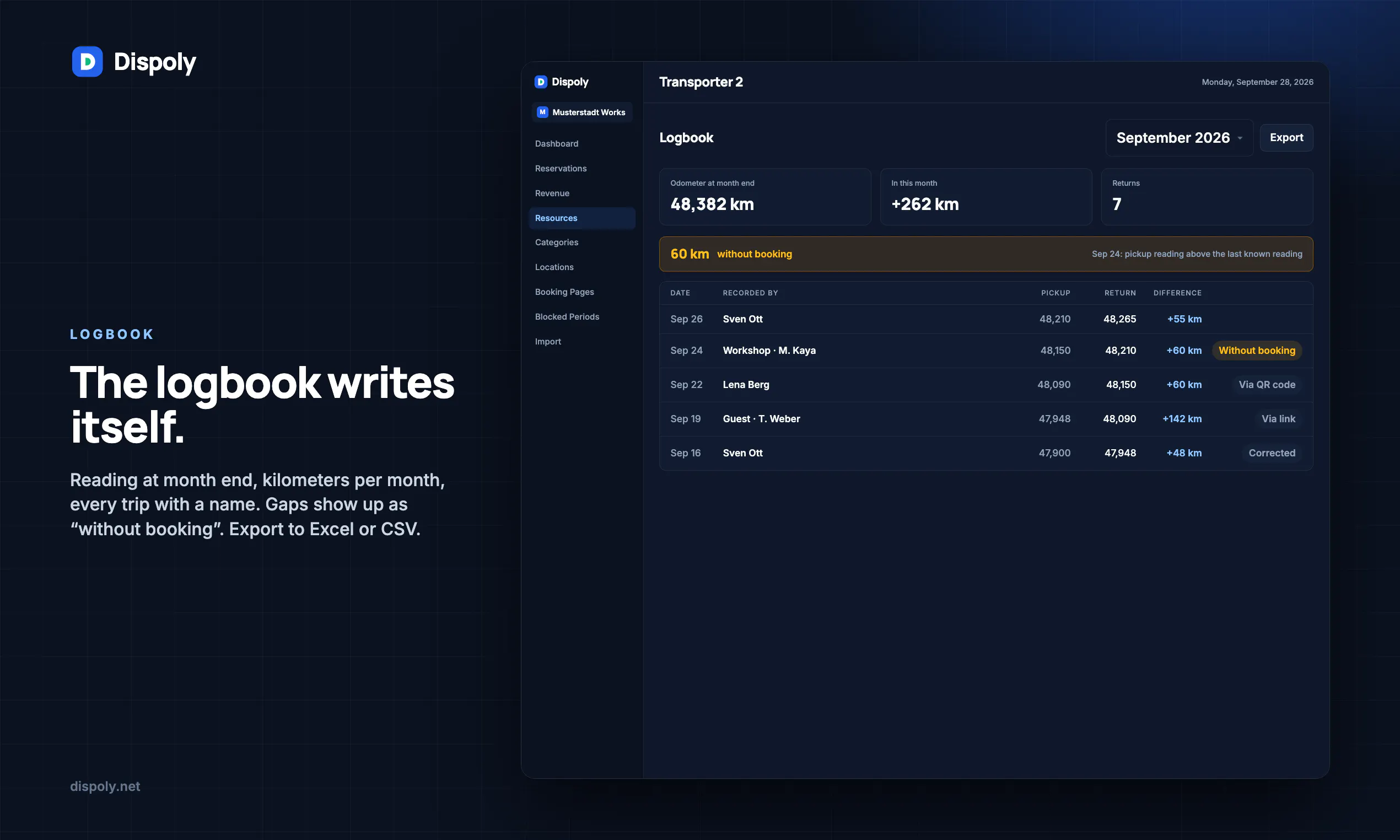Click the PICKUP column header

point(1056,293)
